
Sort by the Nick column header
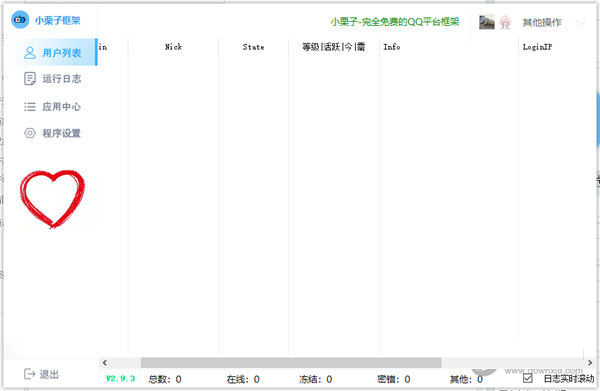173,47
